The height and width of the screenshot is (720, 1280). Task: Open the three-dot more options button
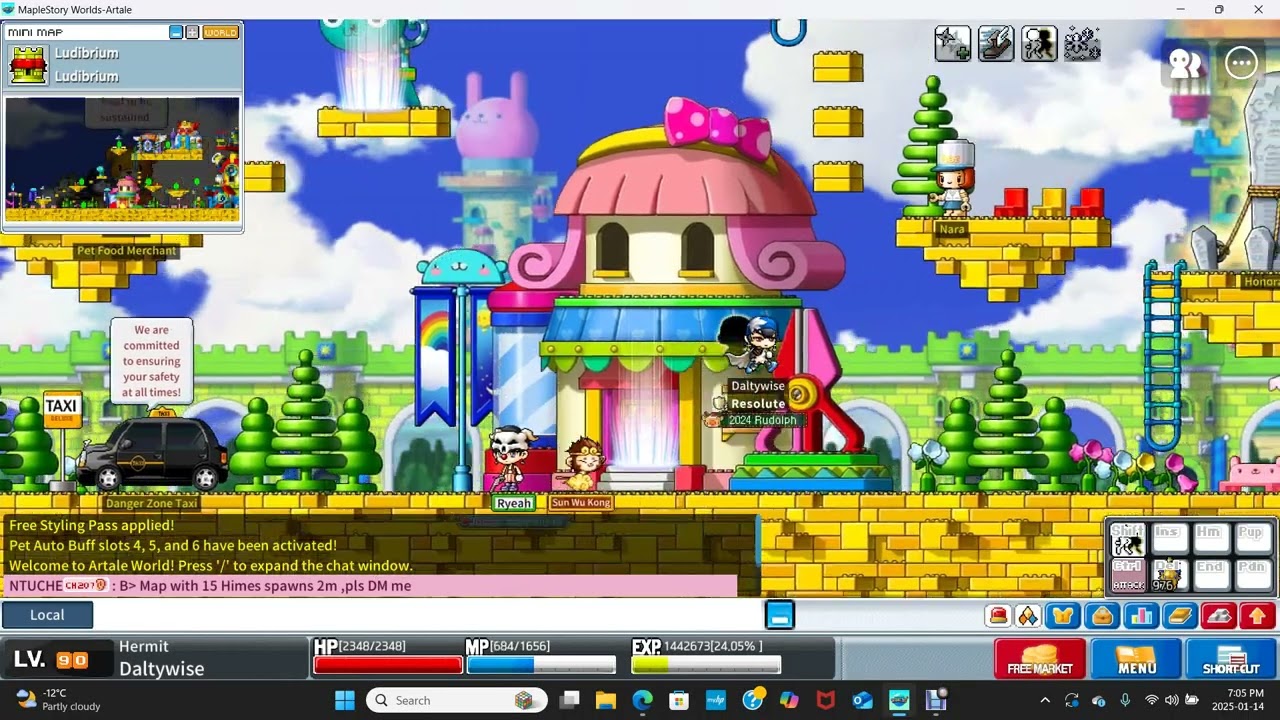(x=1242, y=63)
